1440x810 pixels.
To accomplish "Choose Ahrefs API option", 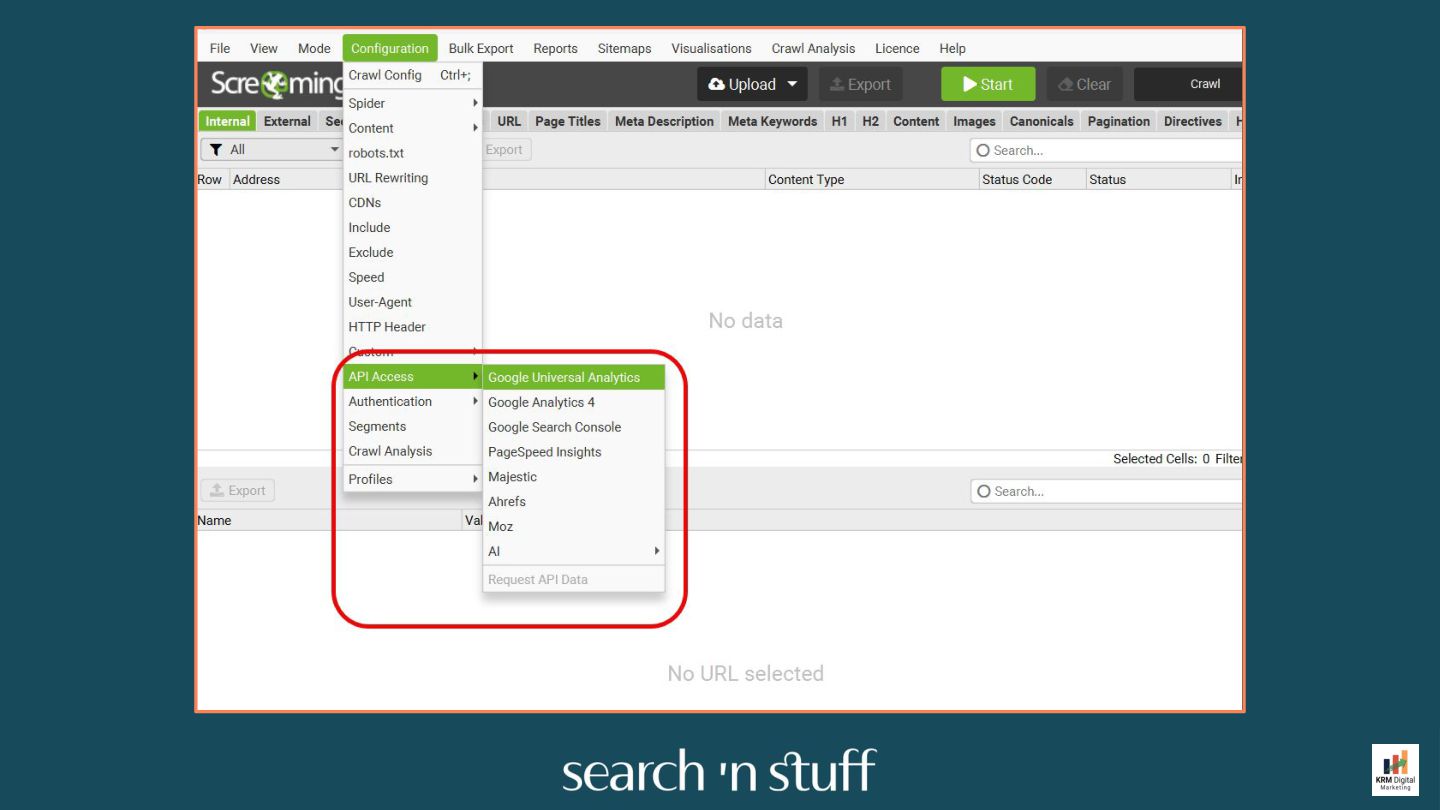I will [574, 501].
